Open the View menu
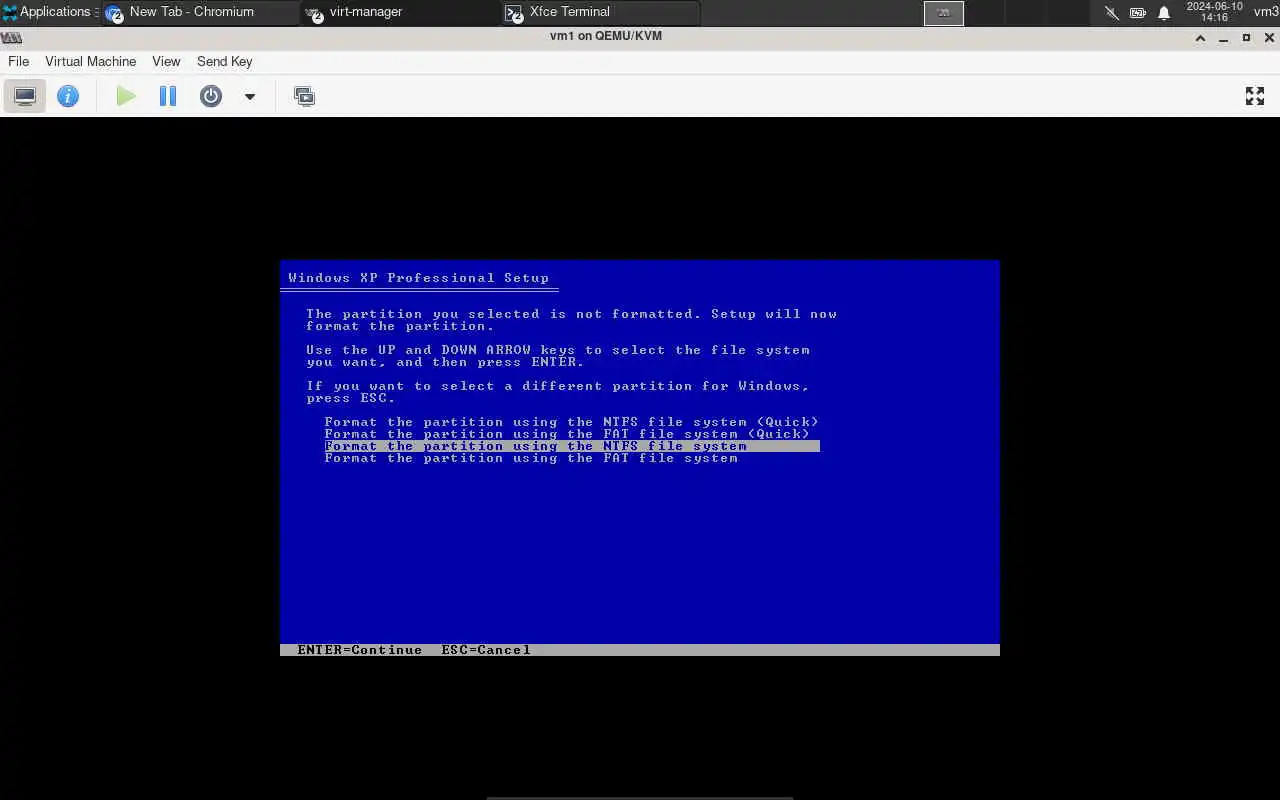The image size is (1280, 800). click(x=166, y=61)
